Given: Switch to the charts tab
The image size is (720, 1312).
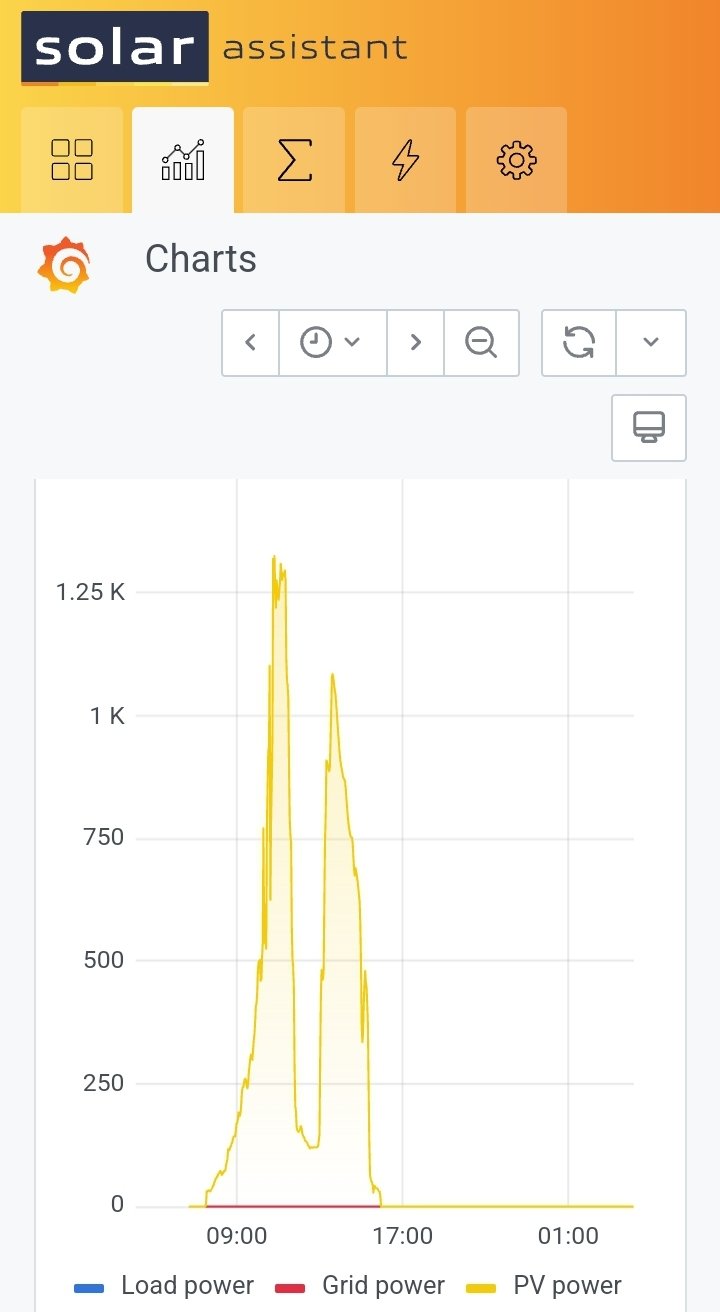Looking at the screenshot, I should click(x=183, y=160).
